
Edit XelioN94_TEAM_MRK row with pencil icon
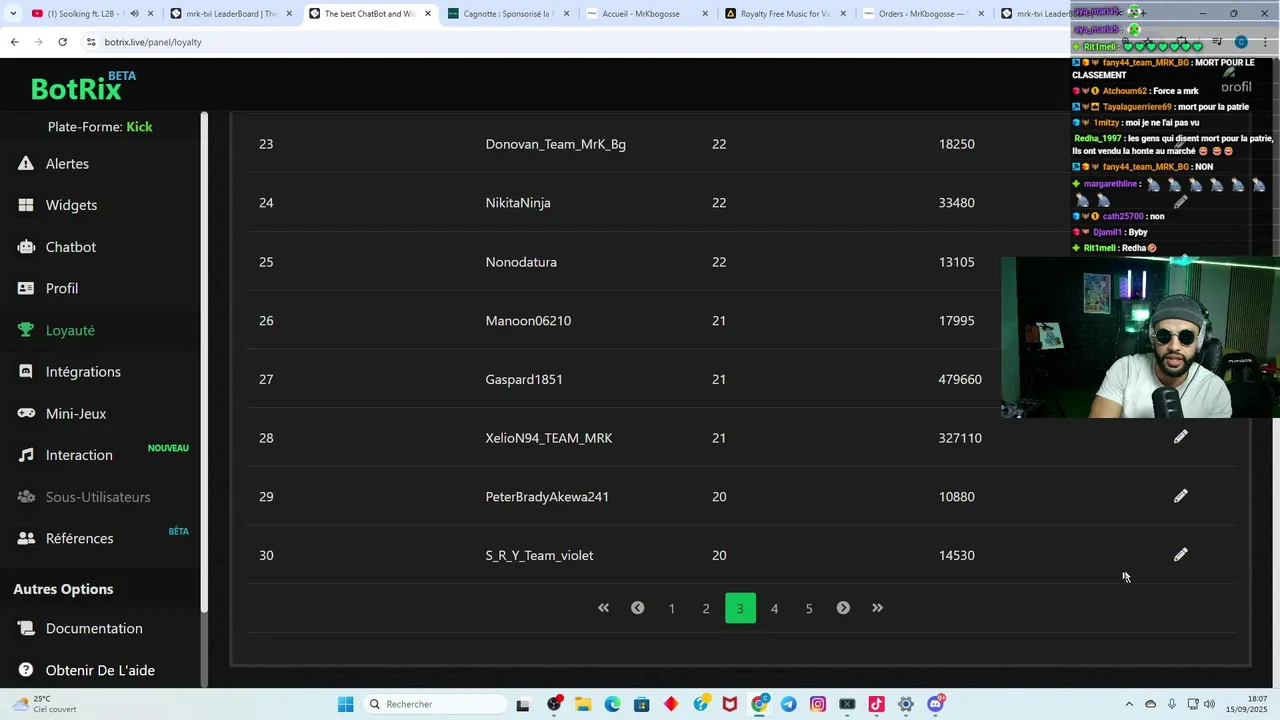[1181, 437]
